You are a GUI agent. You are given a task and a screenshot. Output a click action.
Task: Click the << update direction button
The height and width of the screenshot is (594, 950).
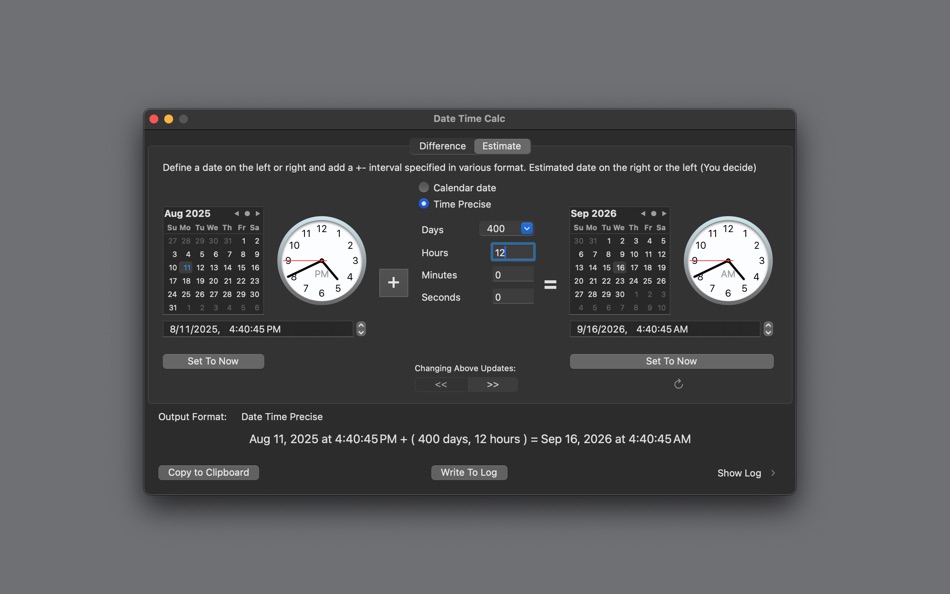(441, 384)
